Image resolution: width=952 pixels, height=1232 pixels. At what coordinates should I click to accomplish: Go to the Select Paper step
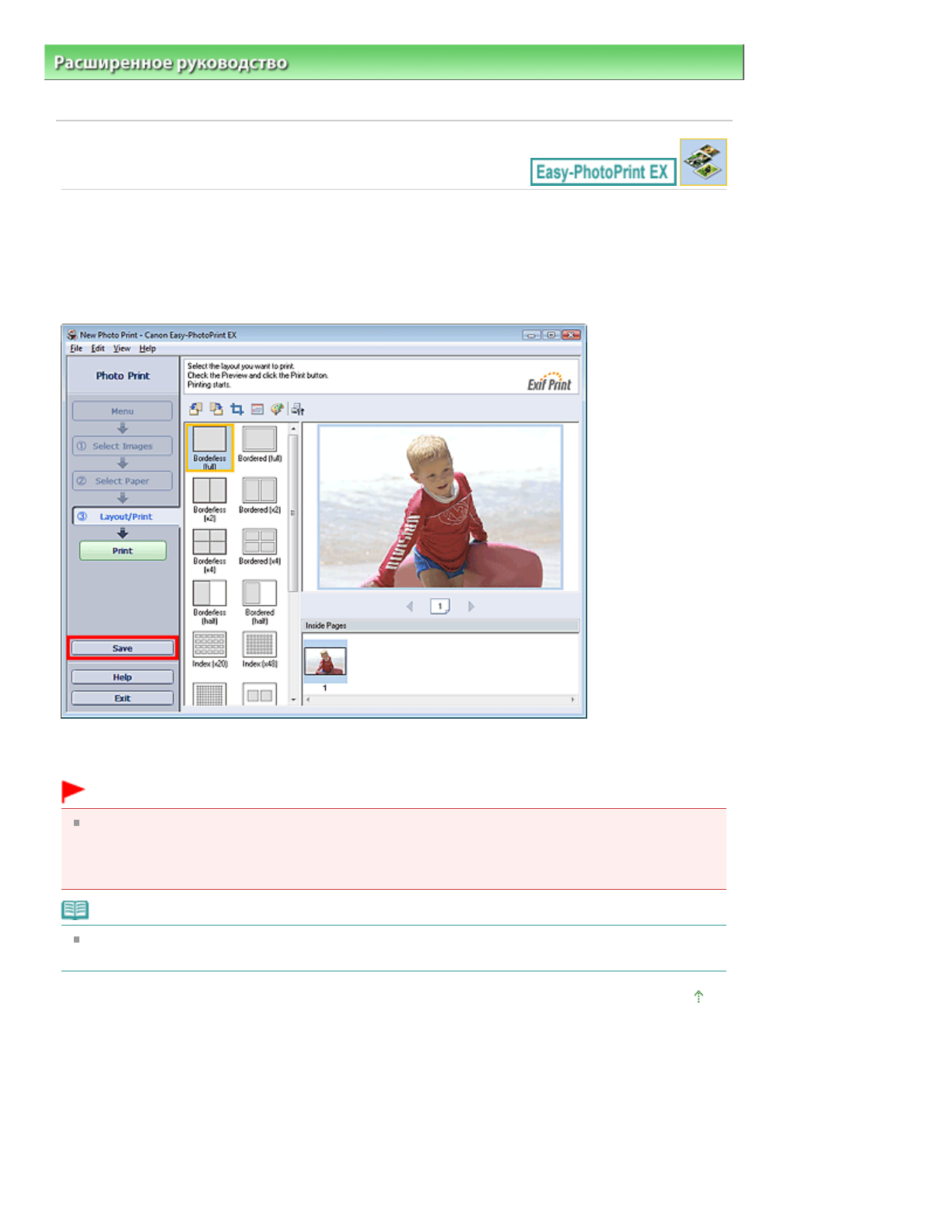pos(122,481)
